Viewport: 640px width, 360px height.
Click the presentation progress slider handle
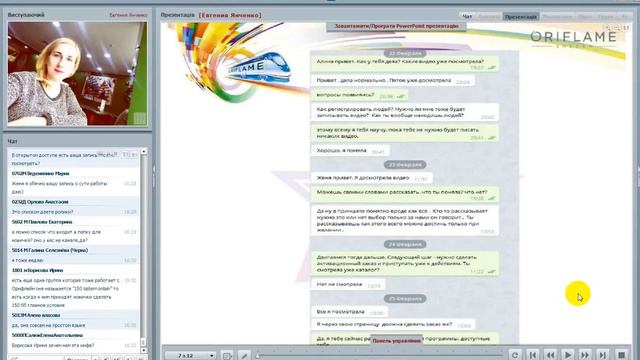pyautogui.click(x=258, y=356)
